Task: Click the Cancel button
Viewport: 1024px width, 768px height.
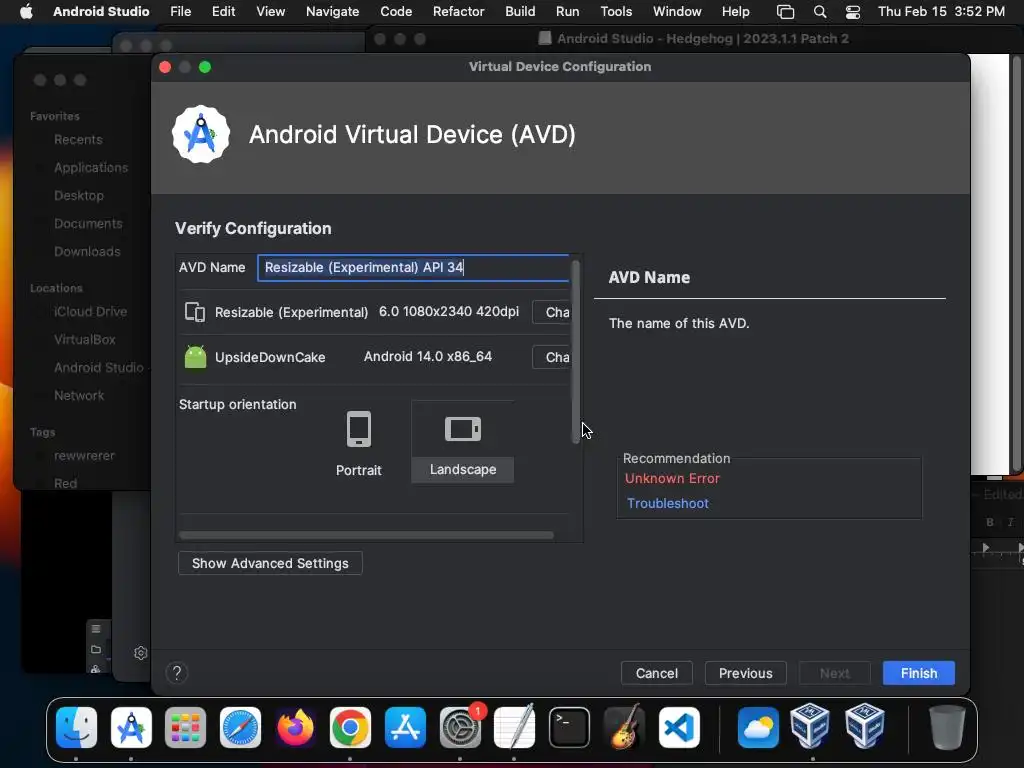Action: coord(656,673)
